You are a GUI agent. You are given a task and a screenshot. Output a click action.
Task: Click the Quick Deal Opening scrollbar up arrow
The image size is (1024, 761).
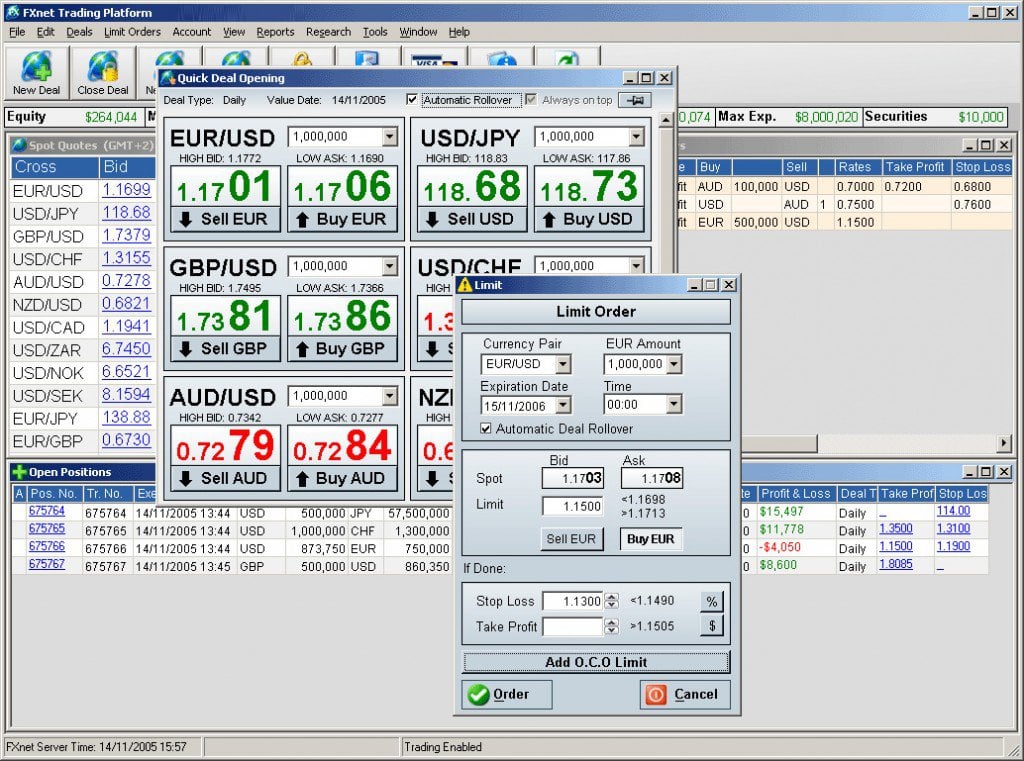click(665, 120)
